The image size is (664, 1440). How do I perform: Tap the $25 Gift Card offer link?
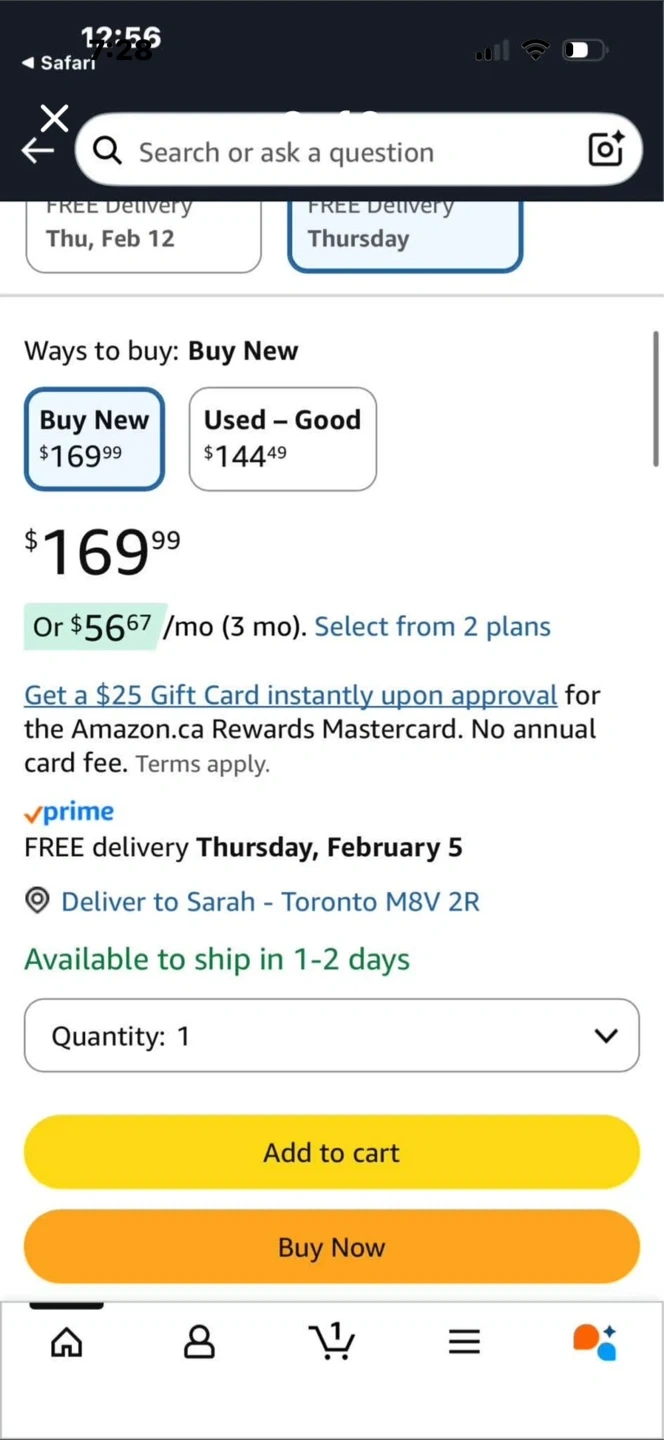(x=290, y=695)
